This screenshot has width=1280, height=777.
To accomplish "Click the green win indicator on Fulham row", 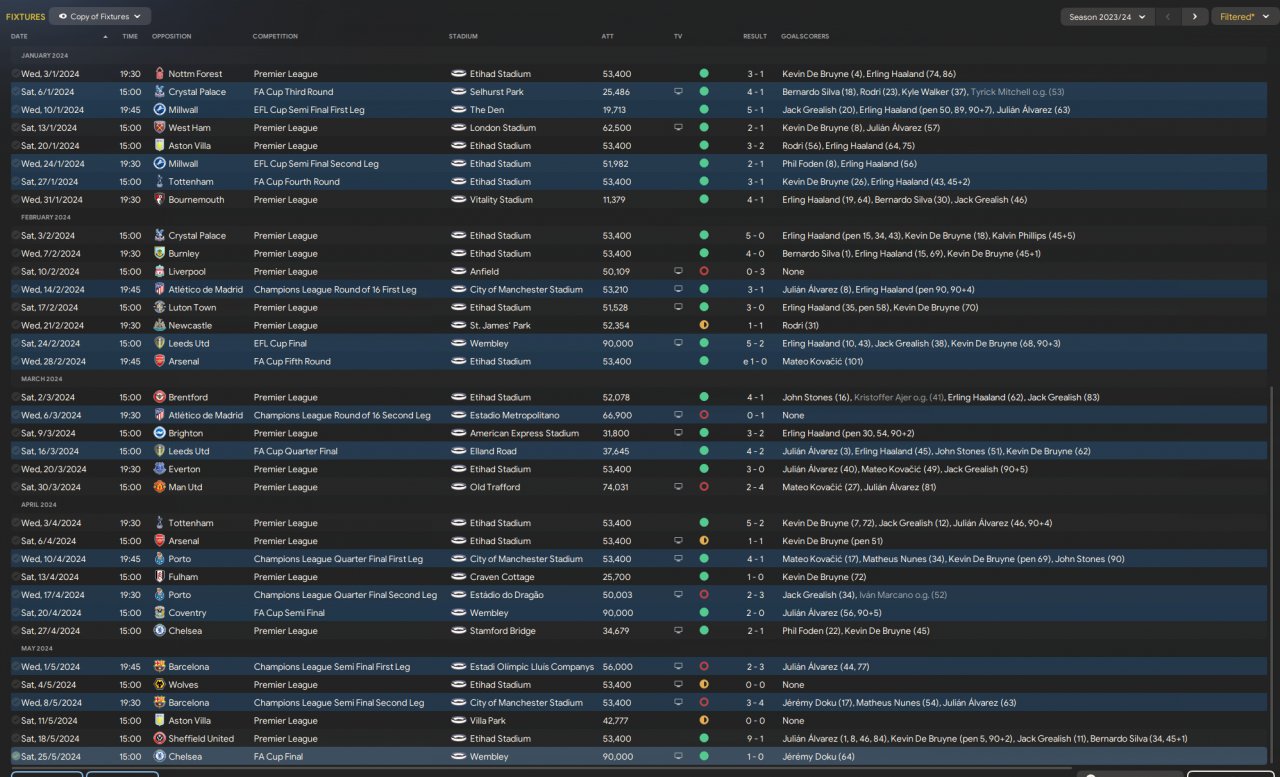I will click(x=704, y=578).
